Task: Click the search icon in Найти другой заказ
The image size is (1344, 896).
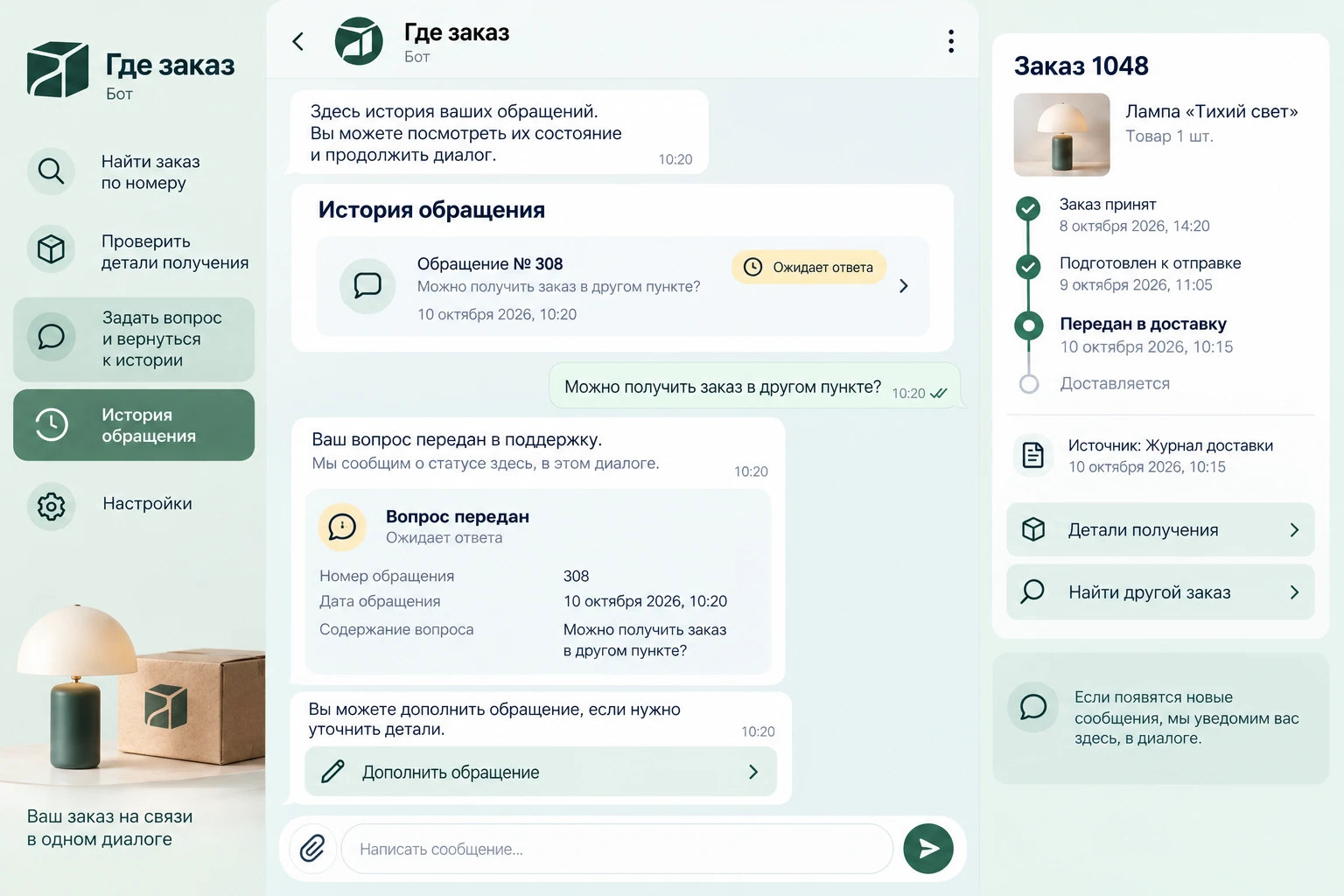Action: coord(1032,592)
